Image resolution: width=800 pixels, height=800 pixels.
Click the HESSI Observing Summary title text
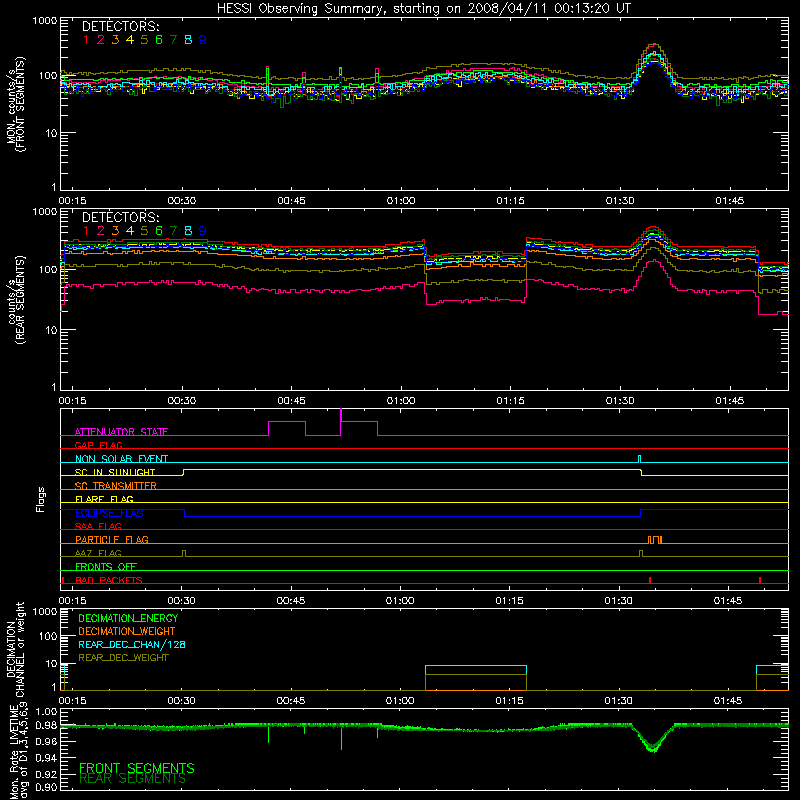pos(423,9)
